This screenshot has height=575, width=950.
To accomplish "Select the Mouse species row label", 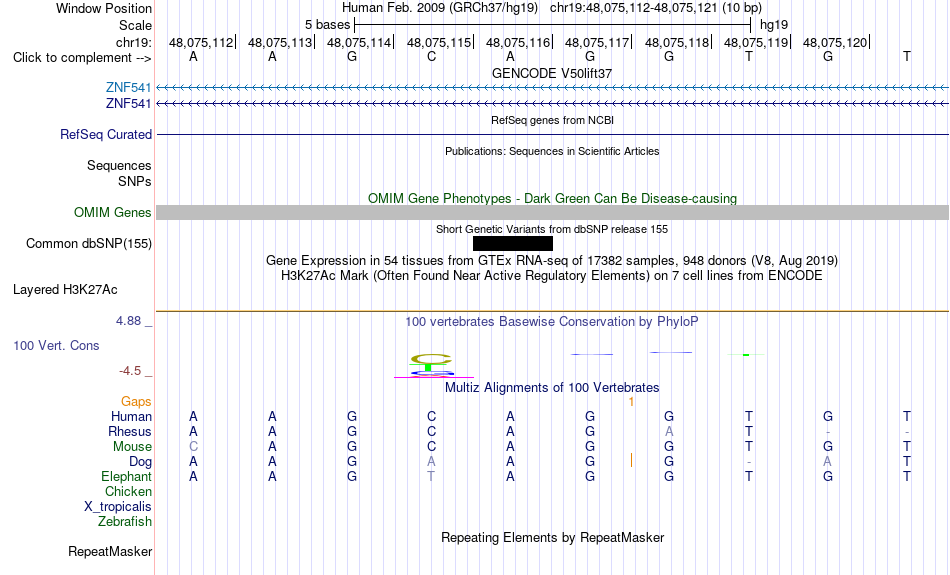I will coord(132,447).
